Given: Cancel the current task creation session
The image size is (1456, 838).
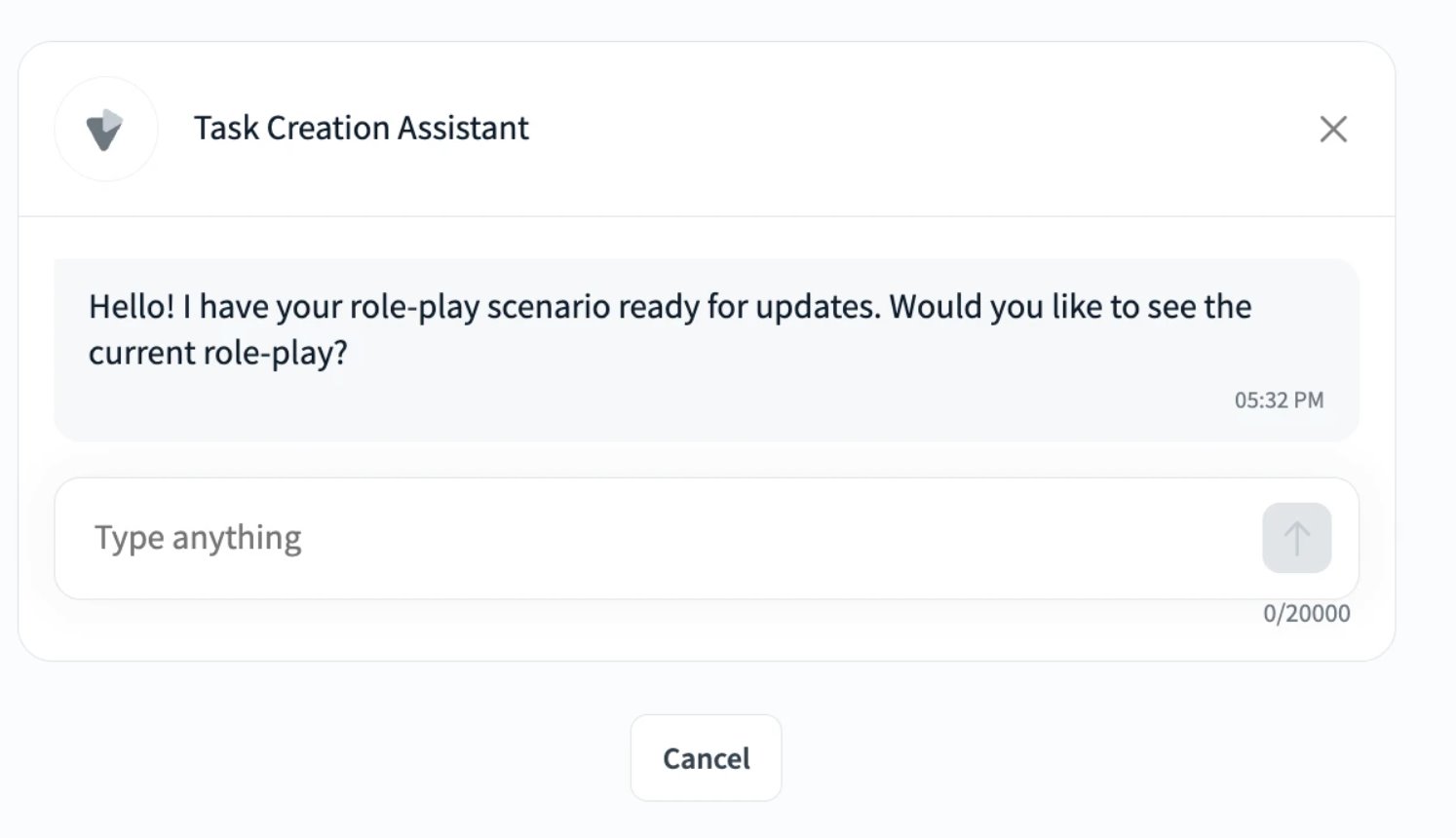Looking at the screenshot, I should coord(706,758).
